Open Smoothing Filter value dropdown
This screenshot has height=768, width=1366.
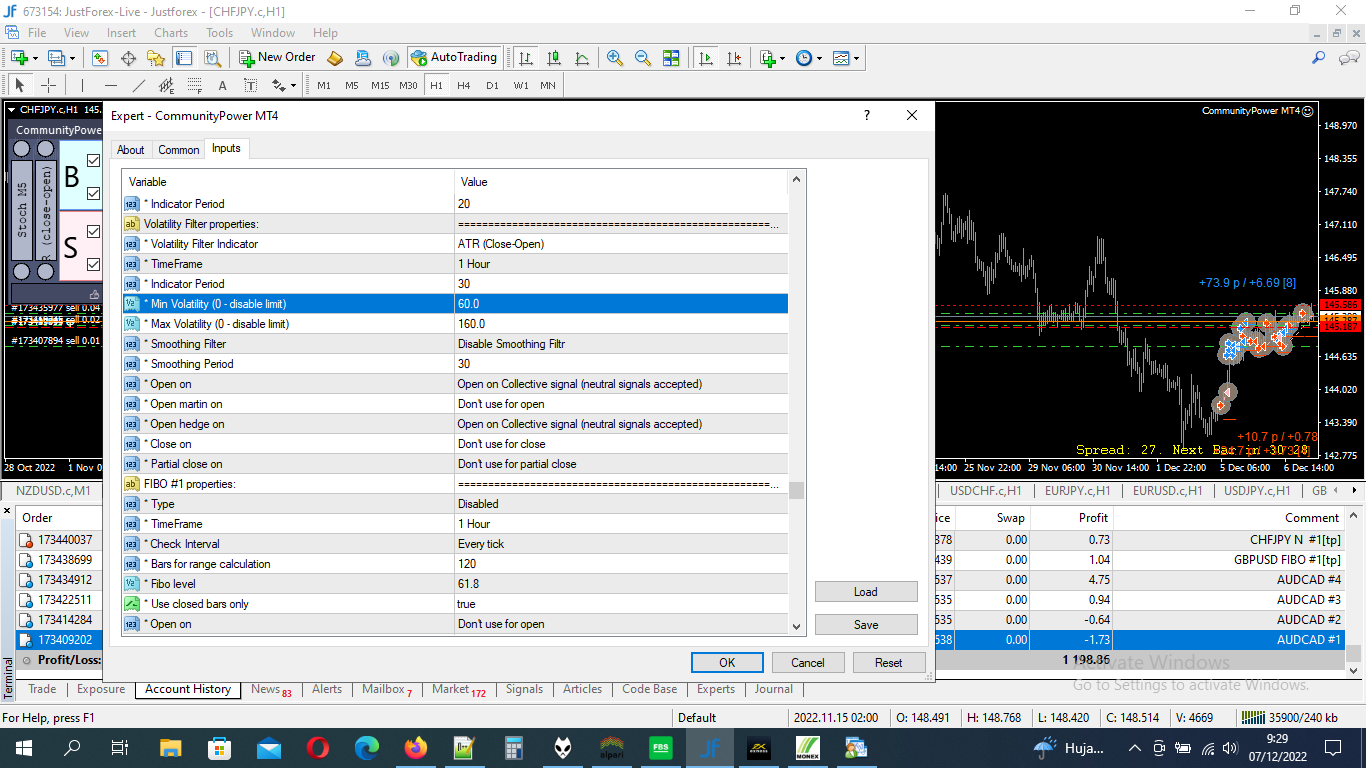coord(621,344)
